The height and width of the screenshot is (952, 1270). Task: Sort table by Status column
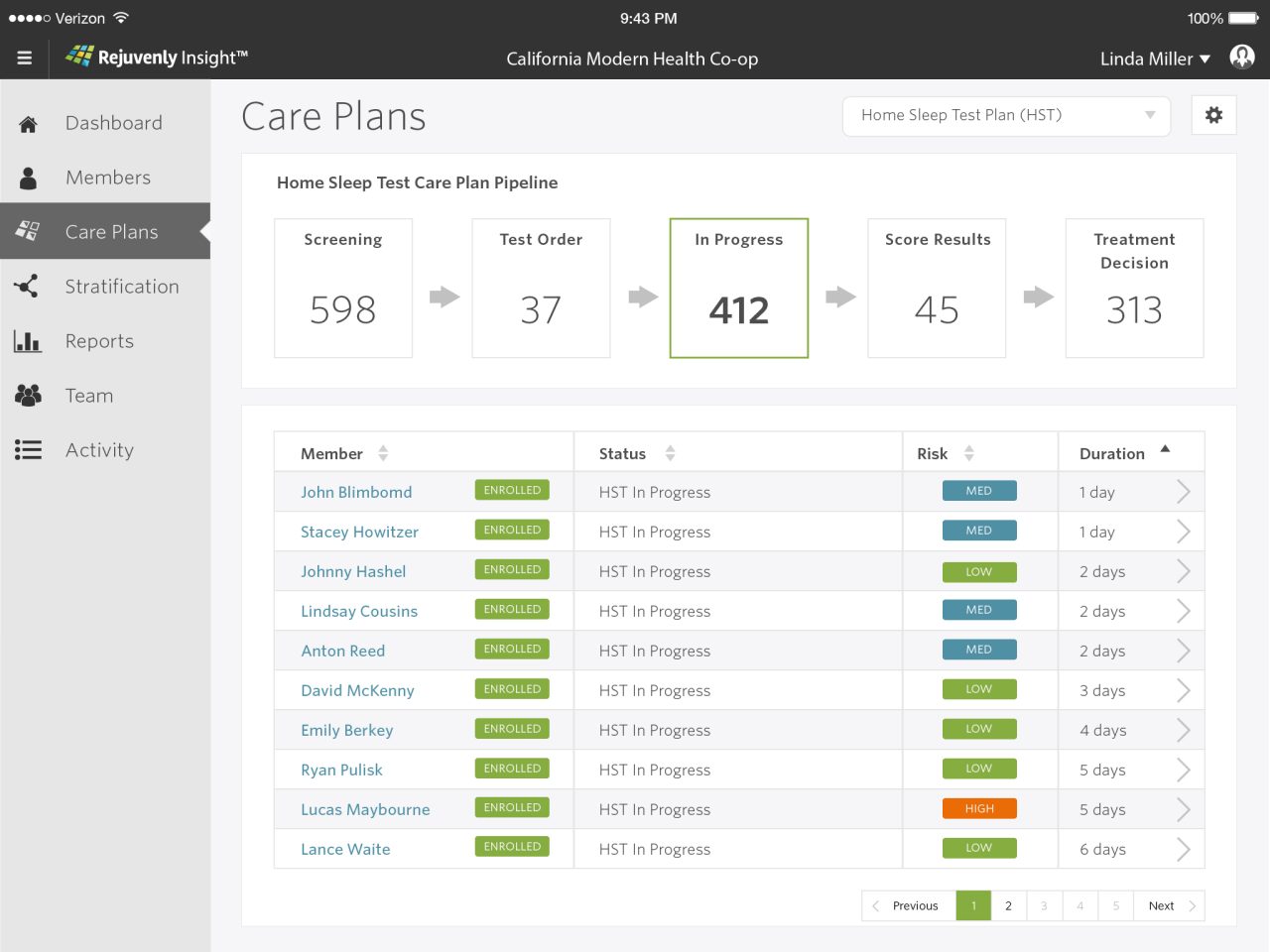670,453
